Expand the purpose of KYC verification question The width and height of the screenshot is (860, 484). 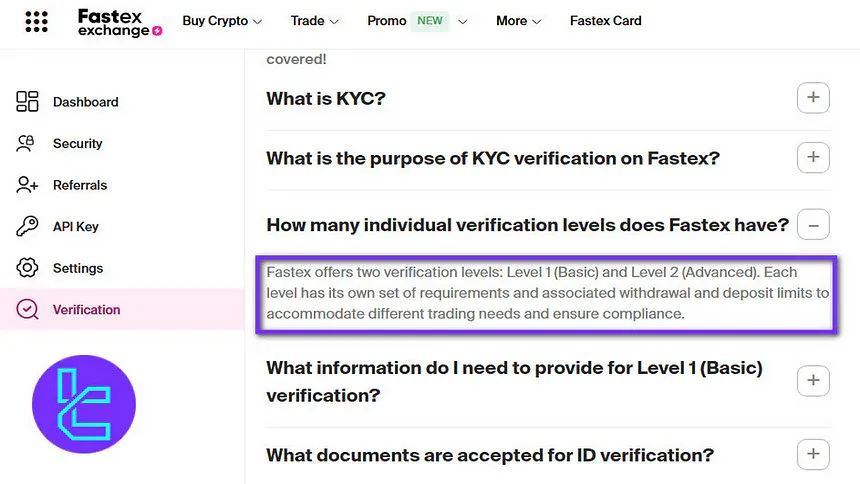(x=813, y=158)
